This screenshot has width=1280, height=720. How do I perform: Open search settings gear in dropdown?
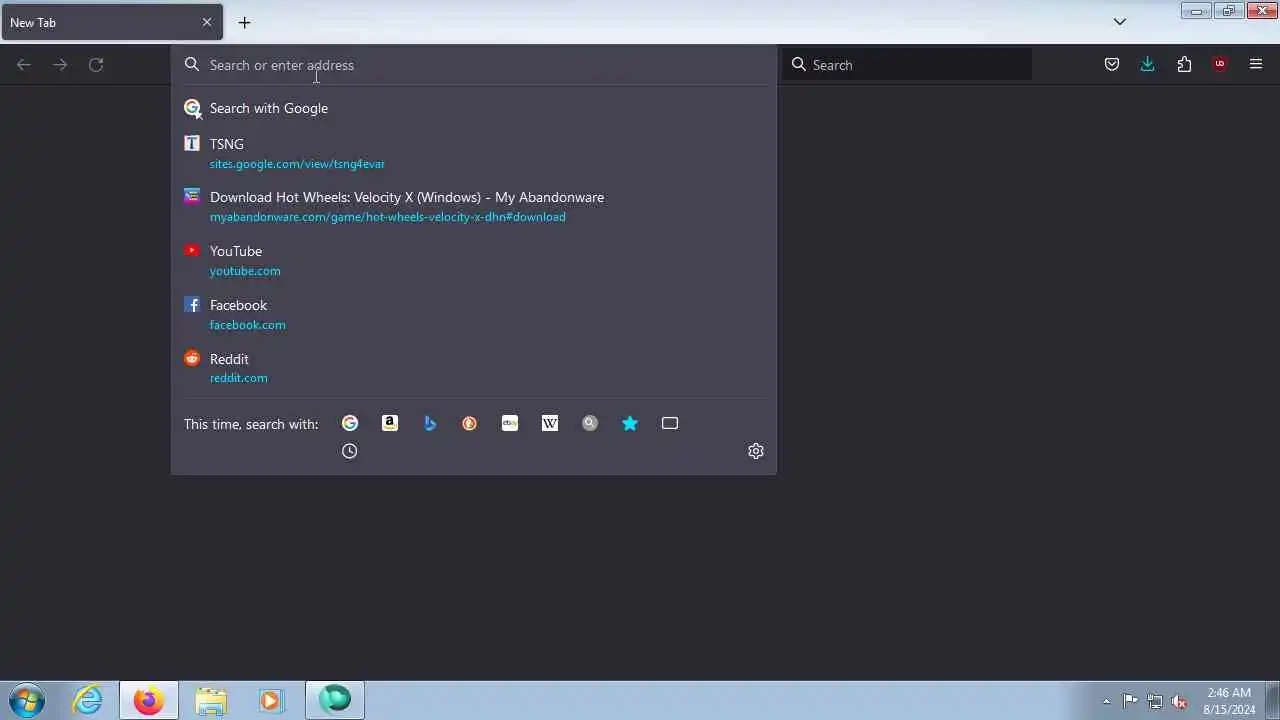pyautogui.click(x=756, y=451)
